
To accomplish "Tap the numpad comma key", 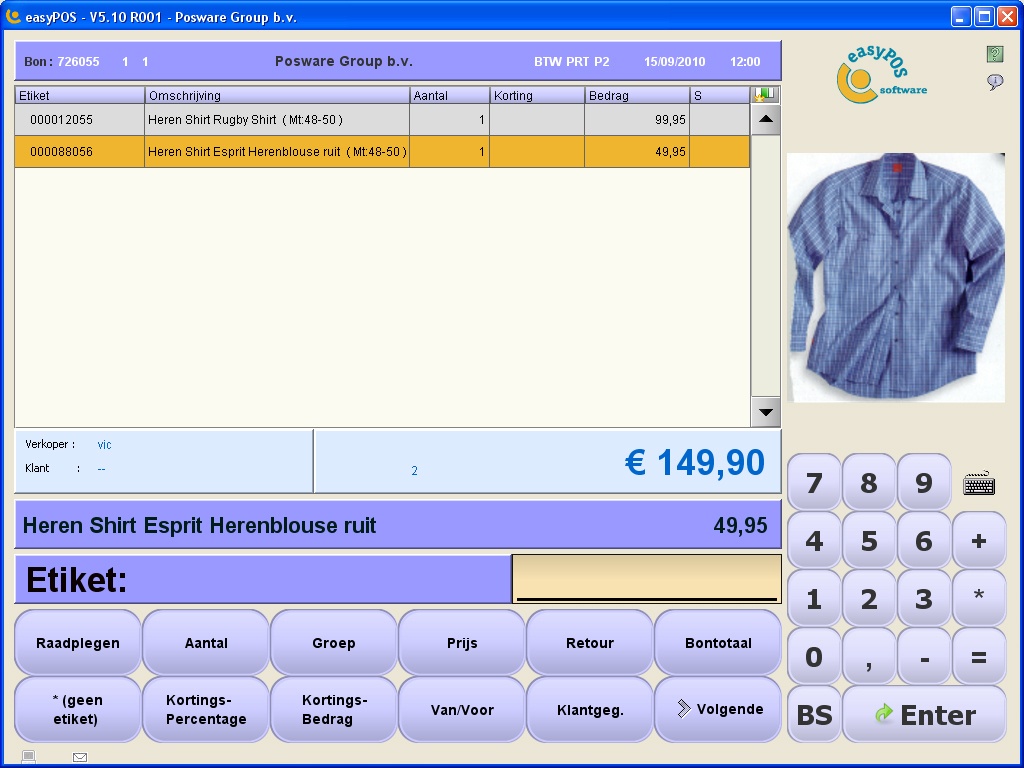I will [869, 656].
